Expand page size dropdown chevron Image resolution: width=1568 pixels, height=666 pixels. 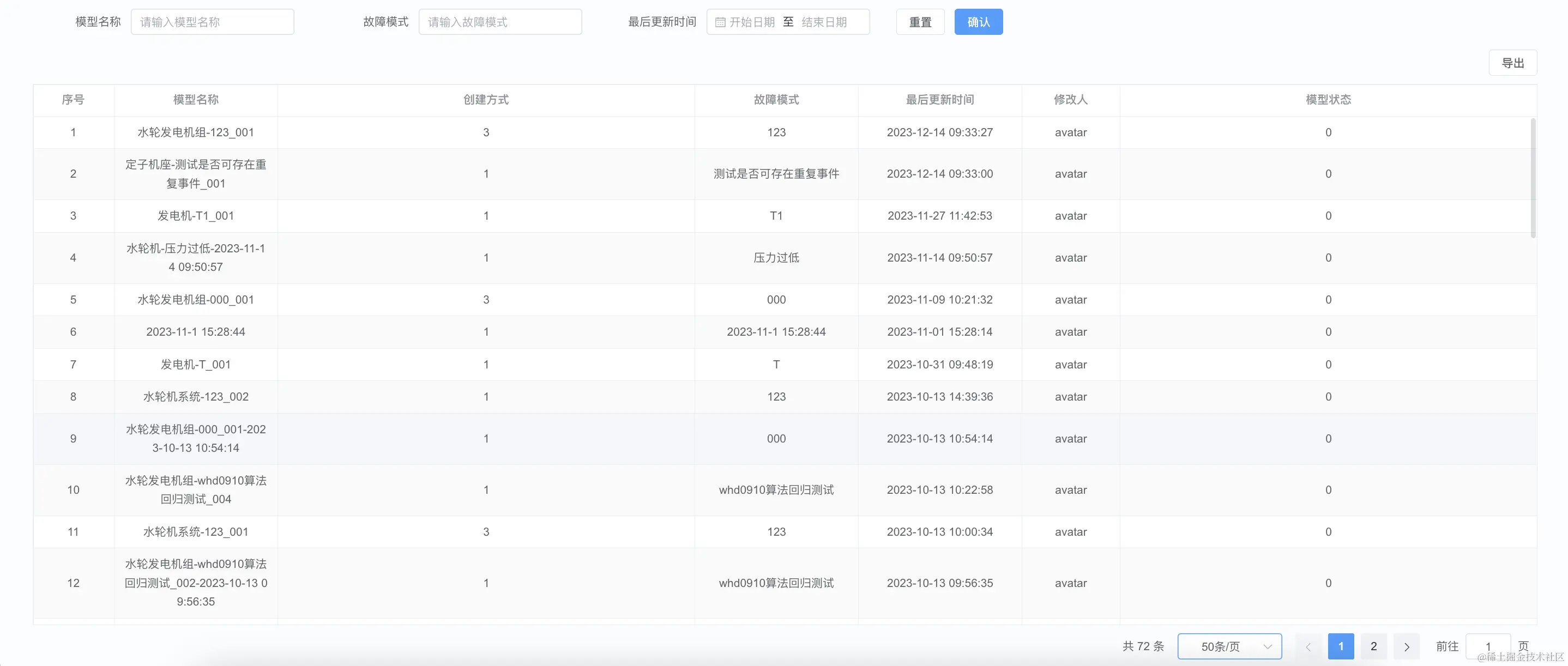coord(1268,646)
